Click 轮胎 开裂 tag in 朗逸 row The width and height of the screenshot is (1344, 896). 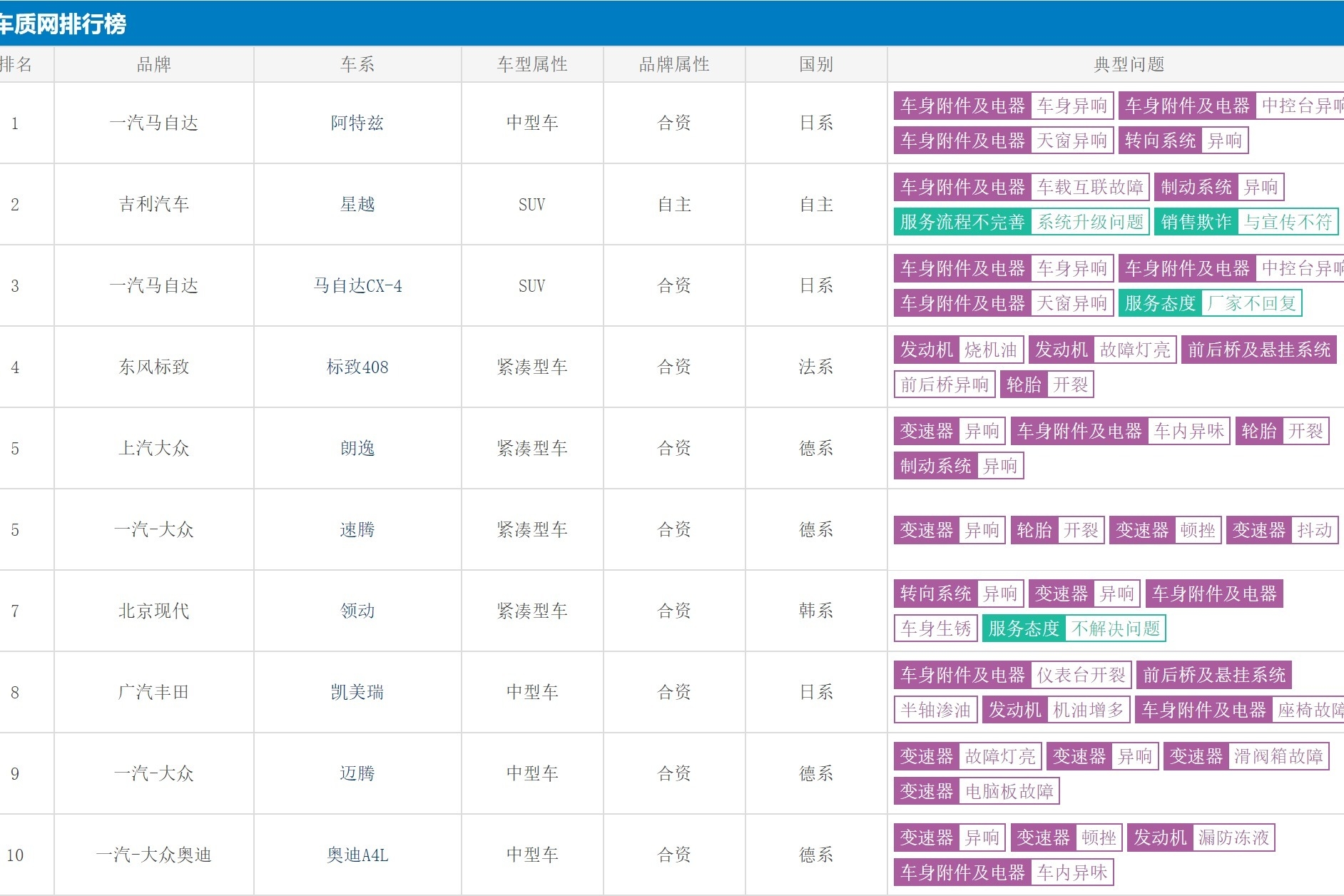pyautogui.click(x=1282, y=431)
